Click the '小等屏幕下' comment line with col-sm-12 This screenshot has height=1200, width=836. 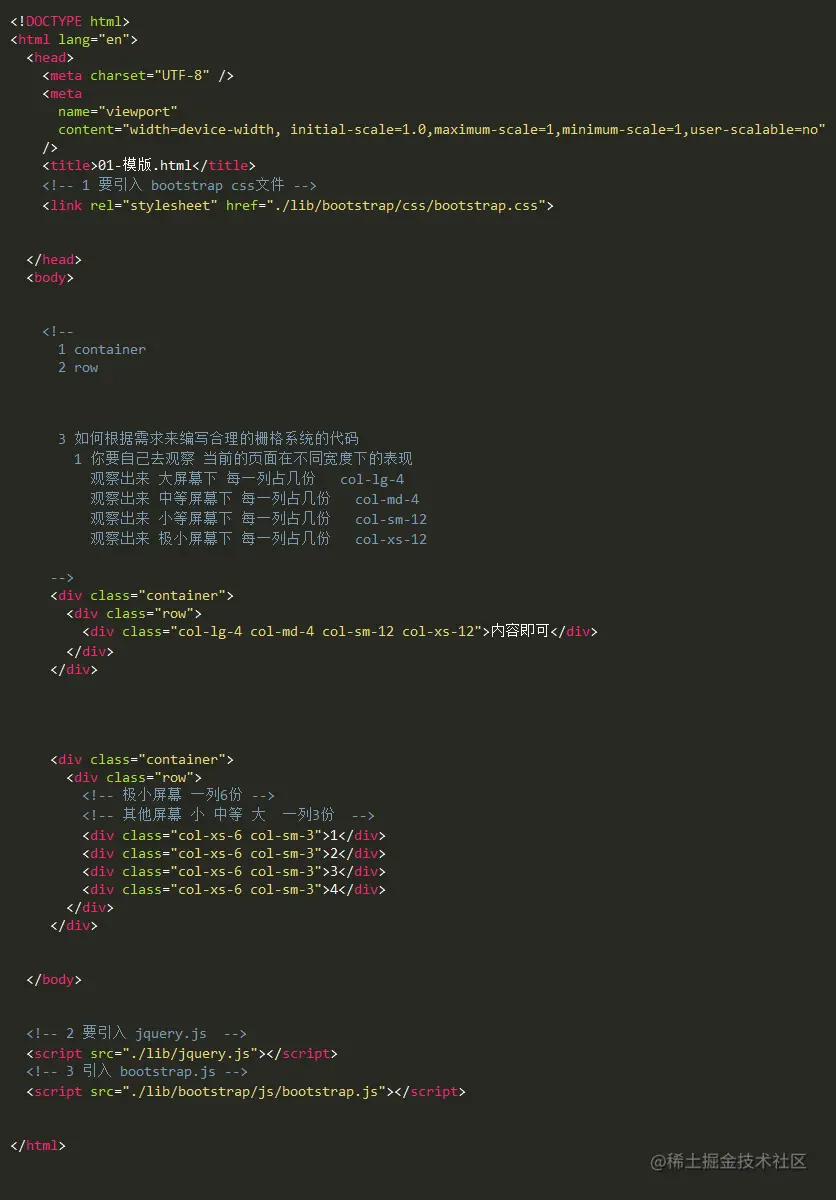coord(259,518)
